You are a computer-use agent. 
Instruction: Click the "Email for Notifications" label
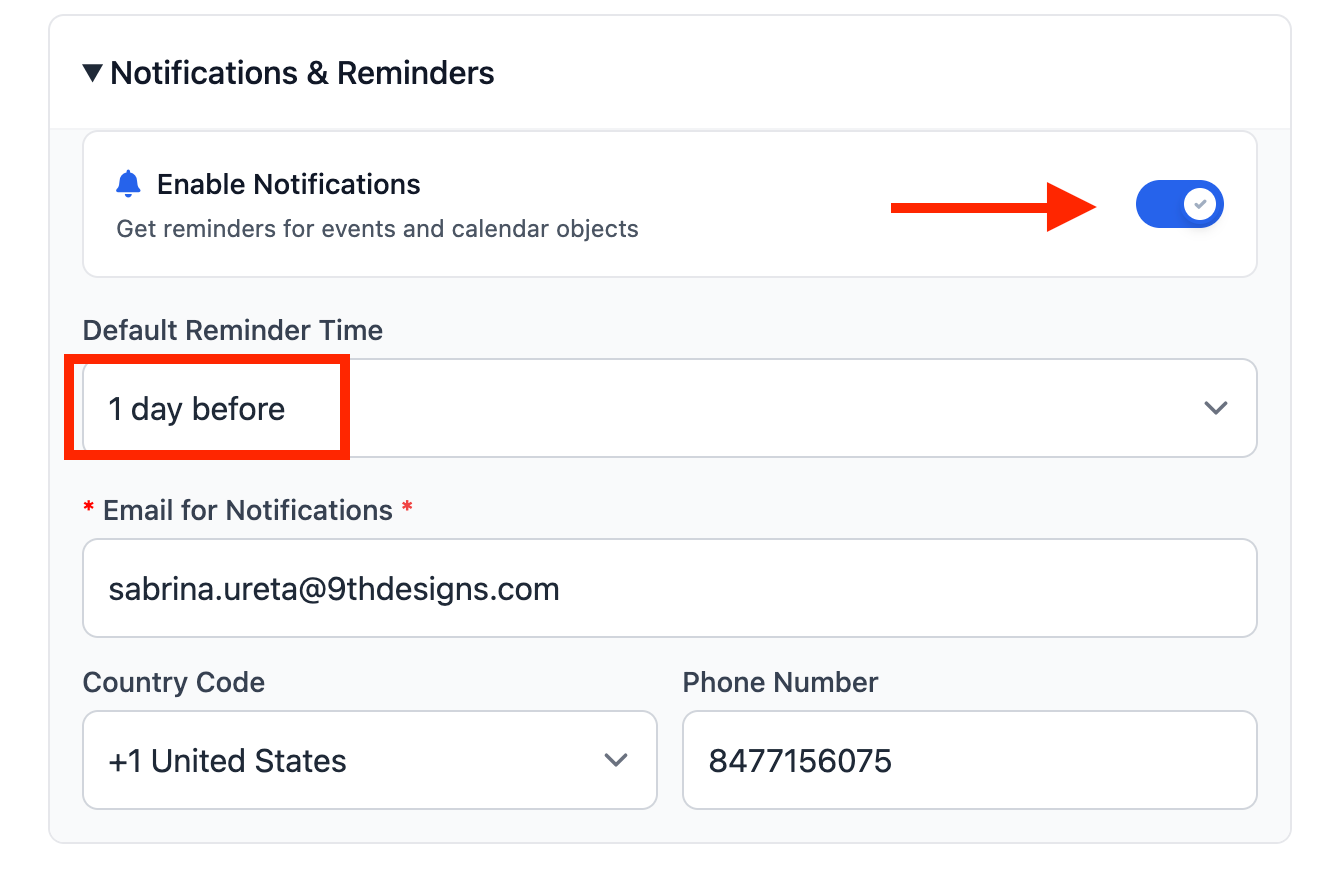tap(248, 510)
